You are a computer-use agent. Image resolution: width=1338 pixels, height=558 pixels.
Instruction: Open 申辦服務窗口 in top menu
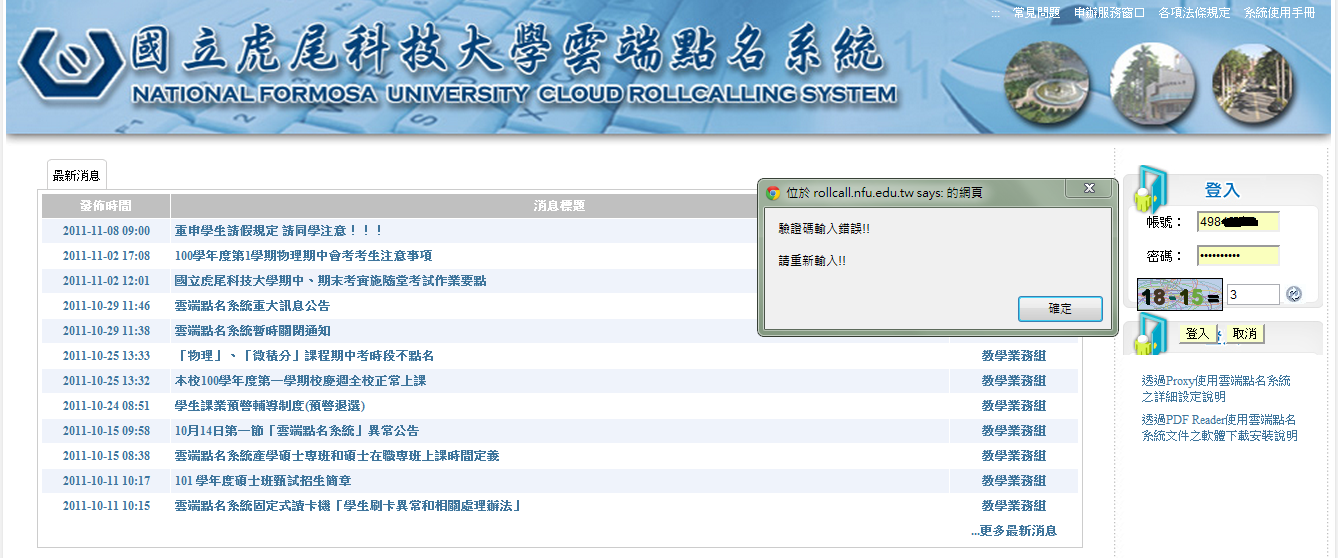[1109, 13]
